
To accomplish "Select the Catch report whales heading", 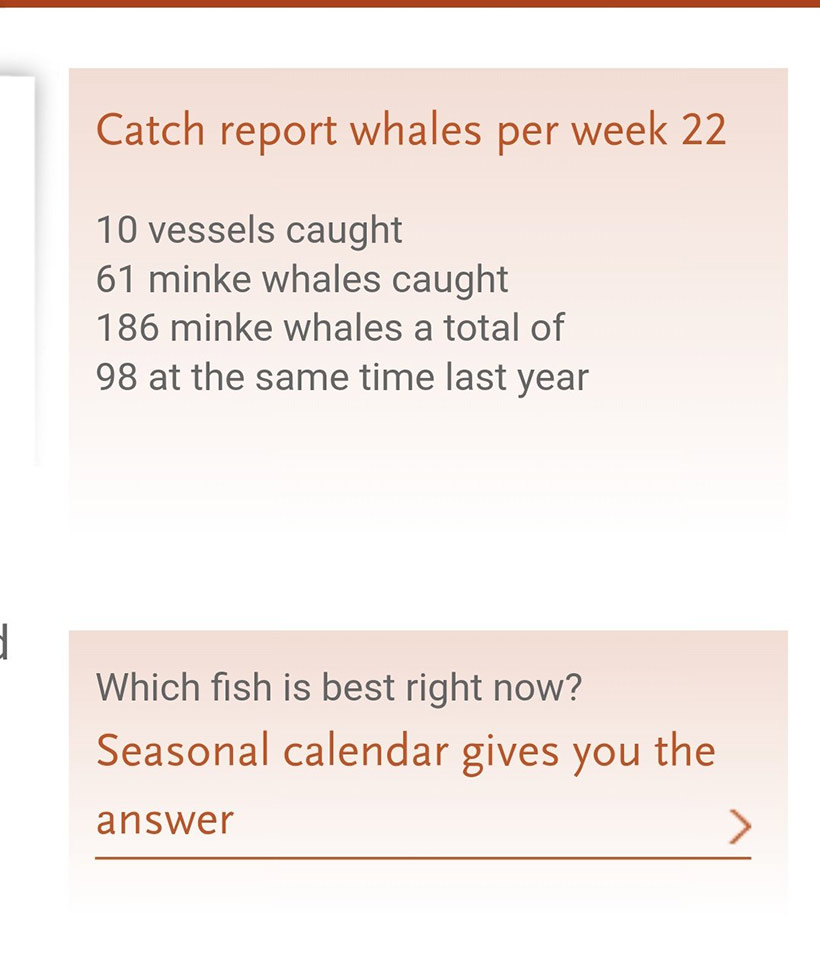I will (410, 131).
